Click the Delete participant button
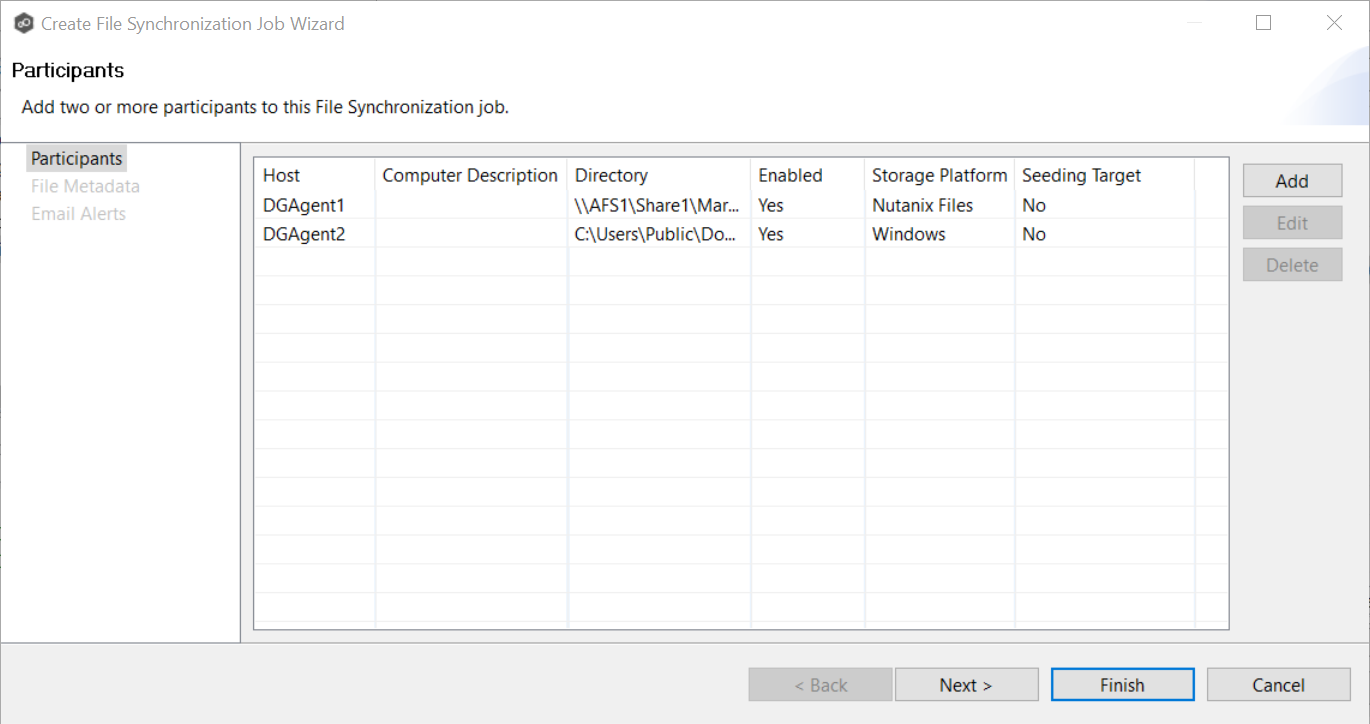Viewport: 1370px width, 724px height. point(1292,265)
